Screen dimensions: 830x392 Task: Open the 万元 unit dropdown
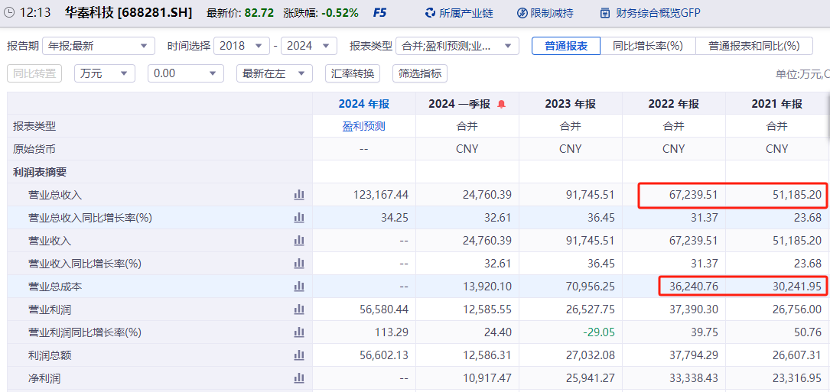(x=105, y=74)
